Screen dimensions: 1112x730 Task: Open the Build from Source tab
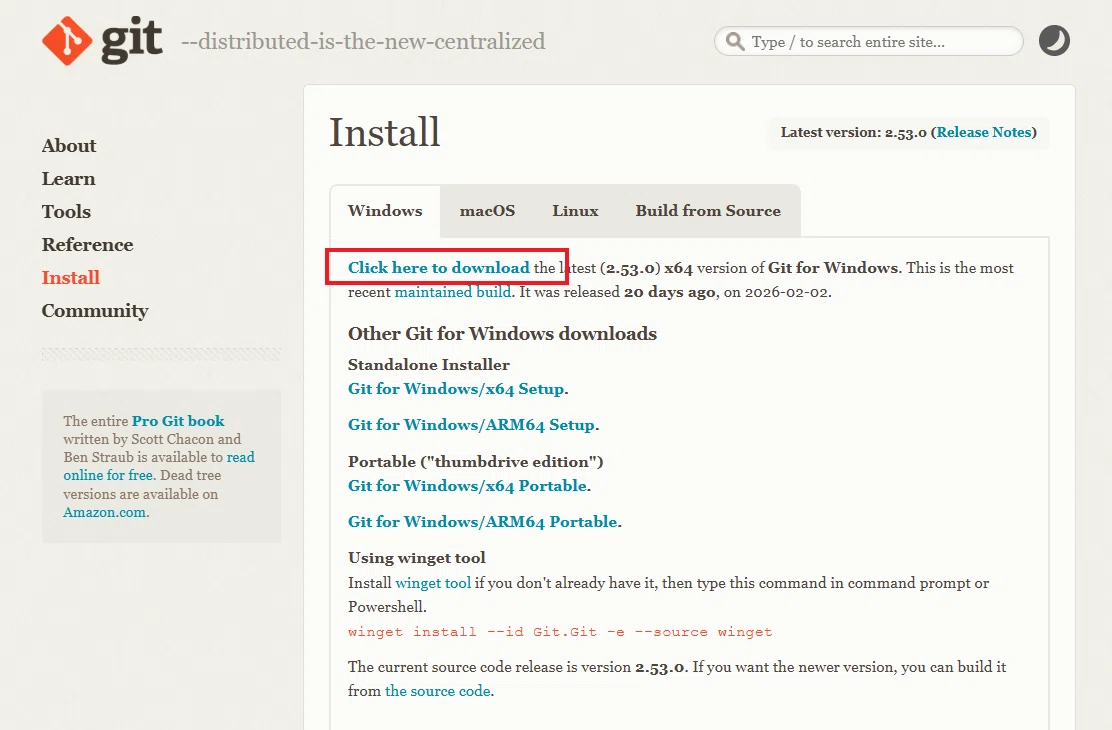coord(708,211)
